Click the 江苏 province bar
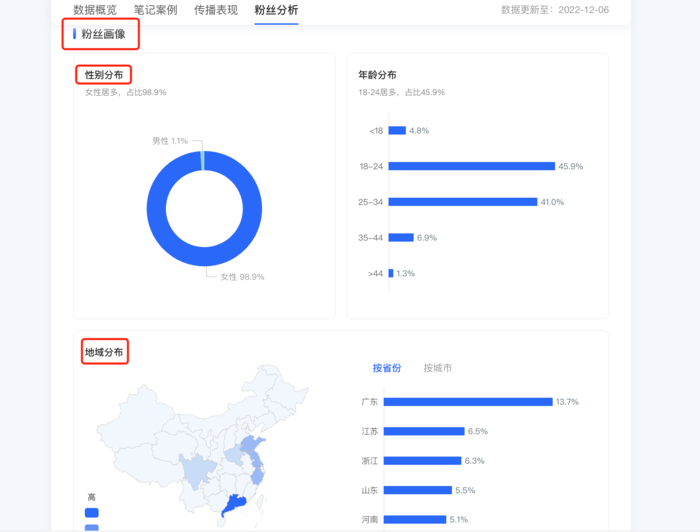 point(423,431)
